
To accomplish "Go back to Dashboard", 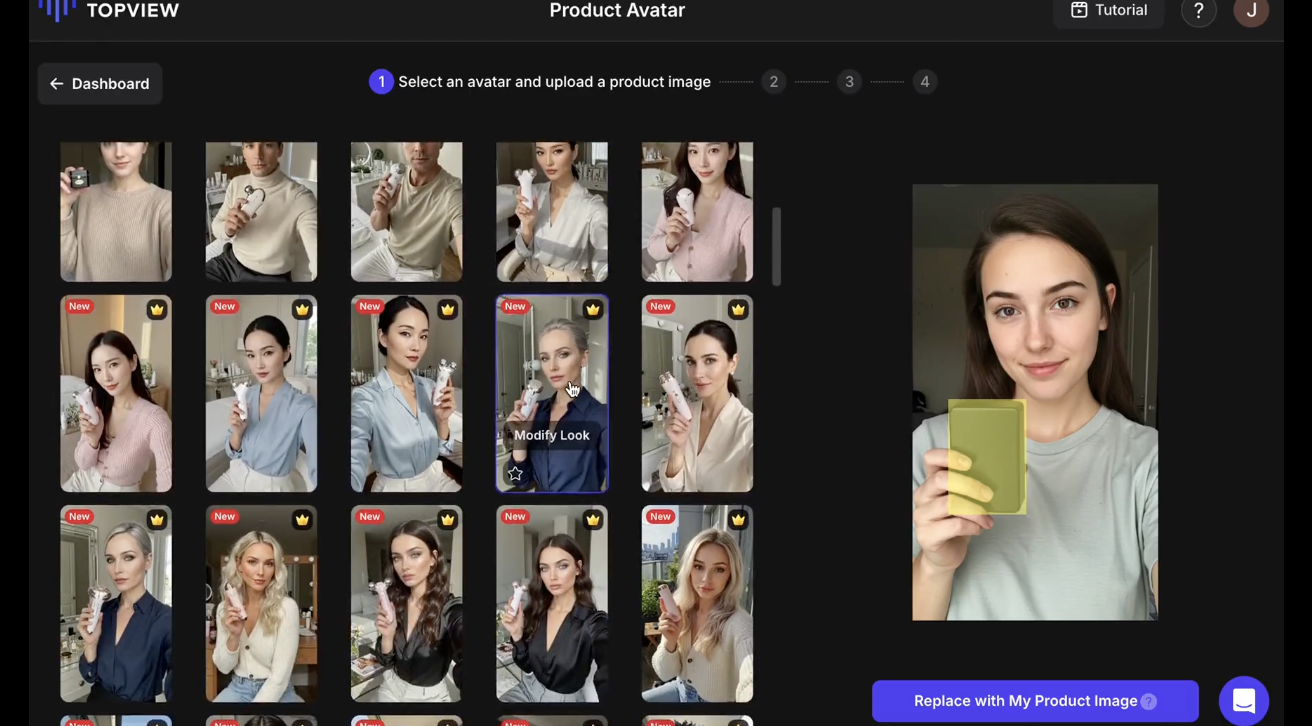I will click(x=100, y=84).
